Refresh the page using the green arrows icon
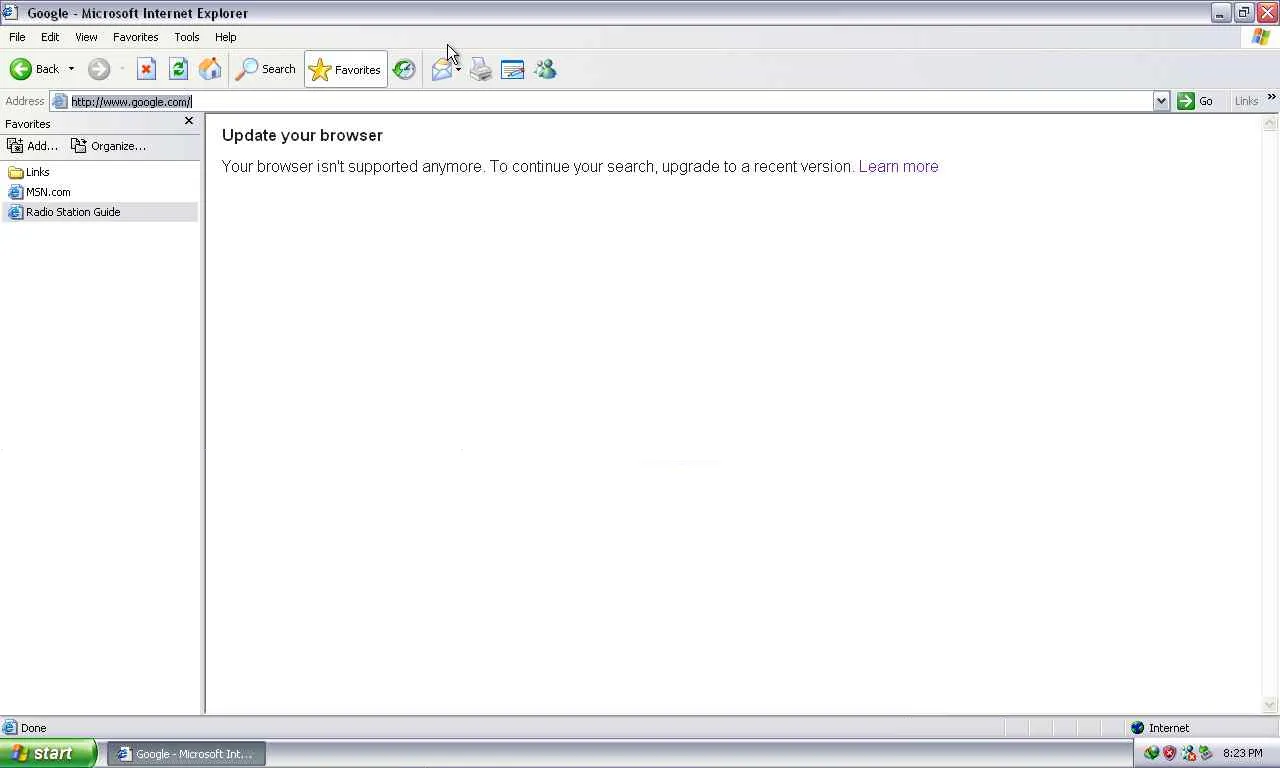1280x768 pixels. pos(178,69)
